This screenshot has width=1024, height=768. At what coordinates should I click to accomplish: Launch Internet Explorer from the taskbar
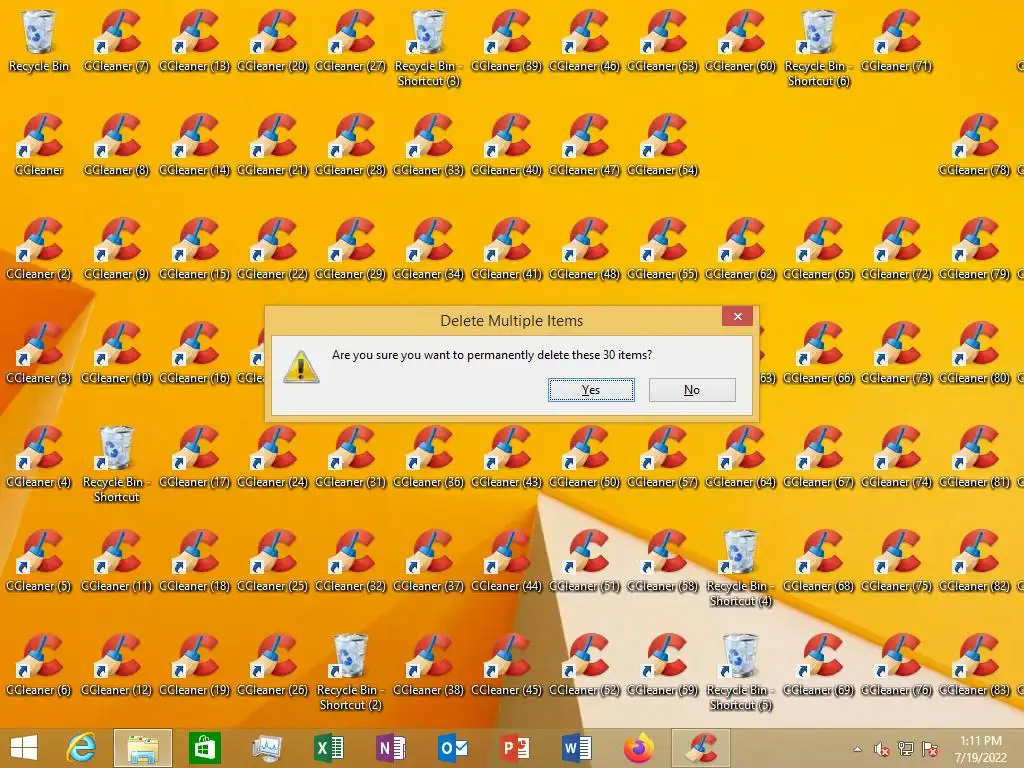[82, 748]
